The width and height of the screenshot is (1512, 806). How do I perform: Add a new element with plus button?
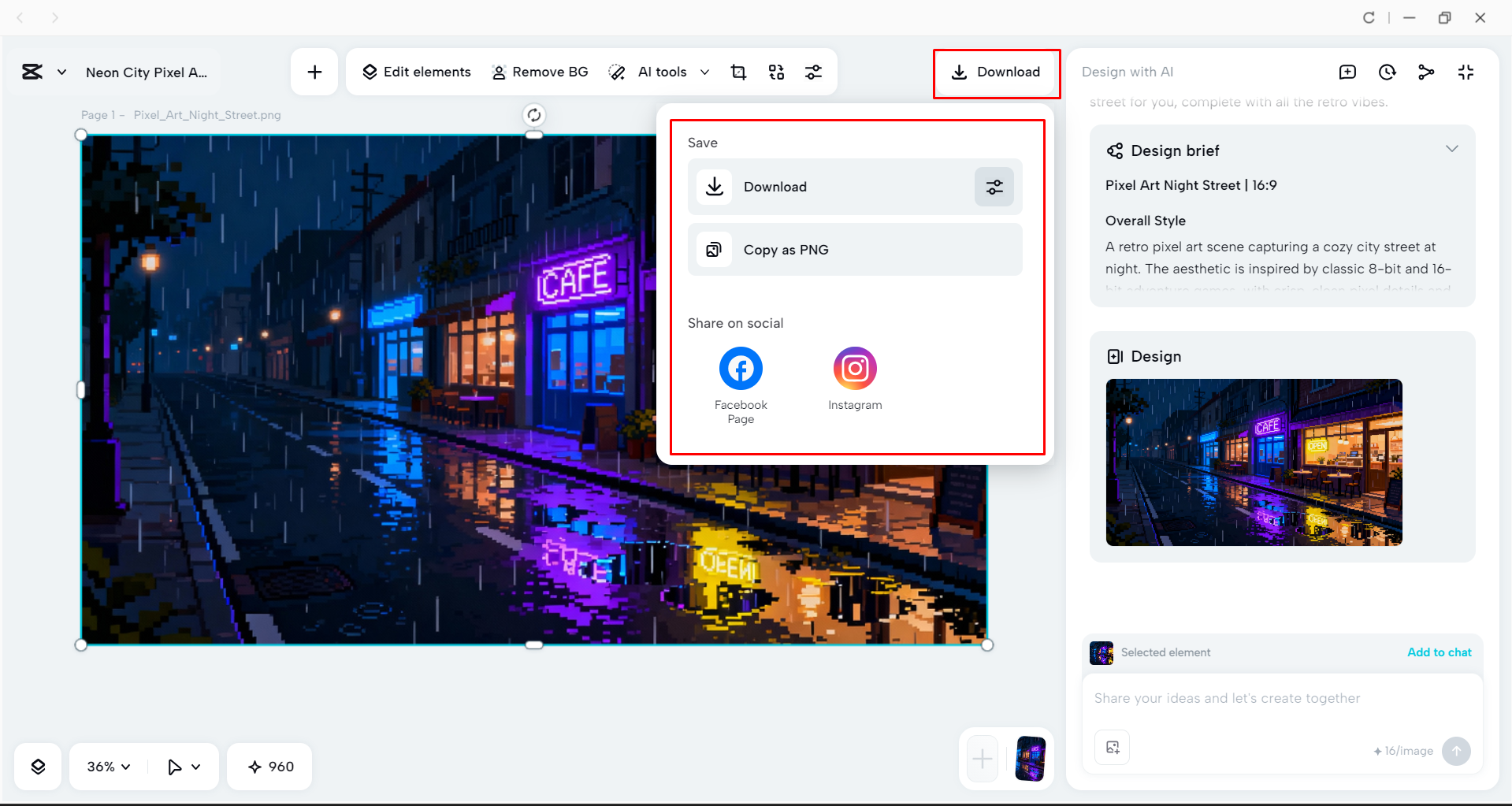point(314,72)
